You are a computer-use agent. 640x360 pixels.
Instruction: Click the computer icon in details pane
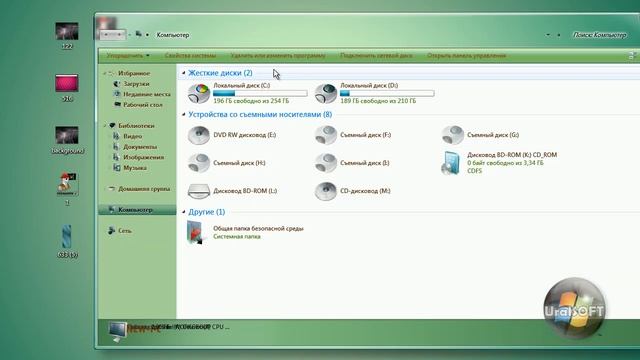[x=118, y=332]
